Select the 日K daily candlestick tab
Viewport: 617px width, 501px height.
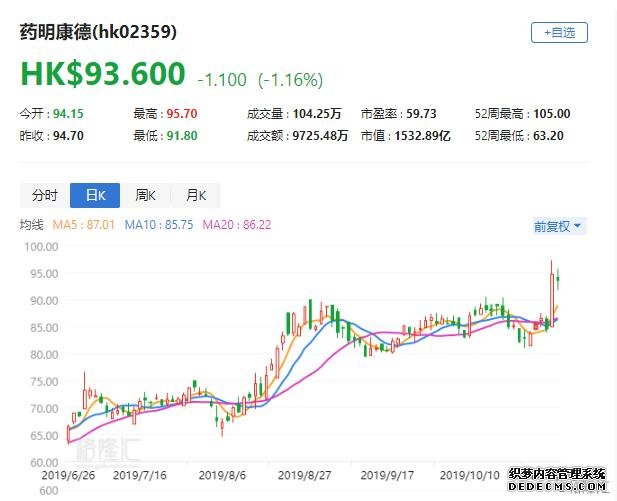95,195
